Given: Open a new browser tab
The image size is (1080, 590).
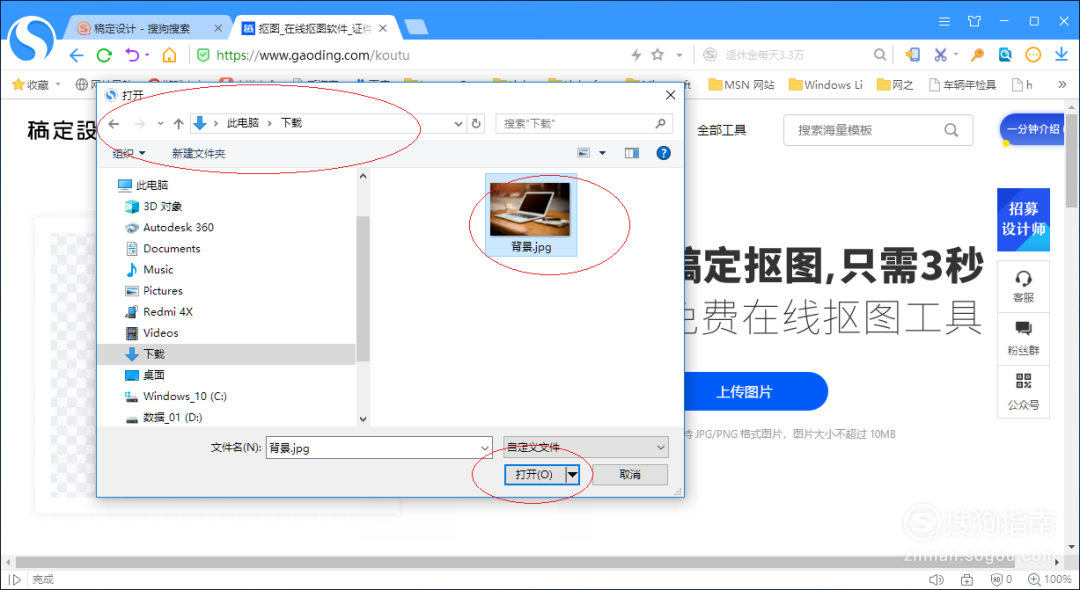Looking at the screenshot, I should (416, 28).
